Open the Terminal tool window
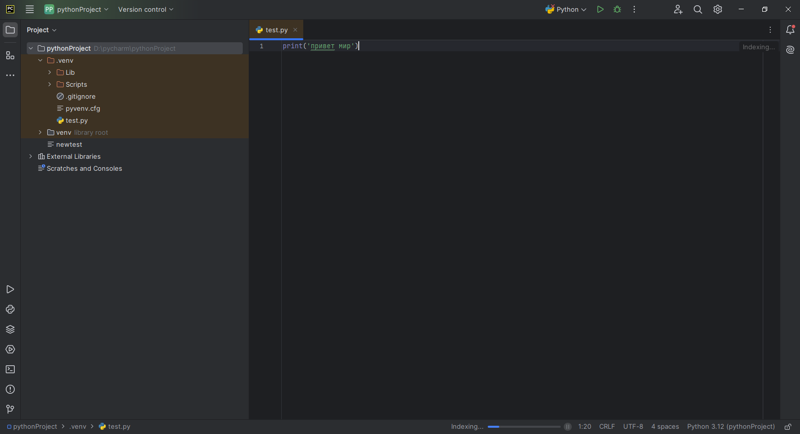 click(x=10, y=370)
